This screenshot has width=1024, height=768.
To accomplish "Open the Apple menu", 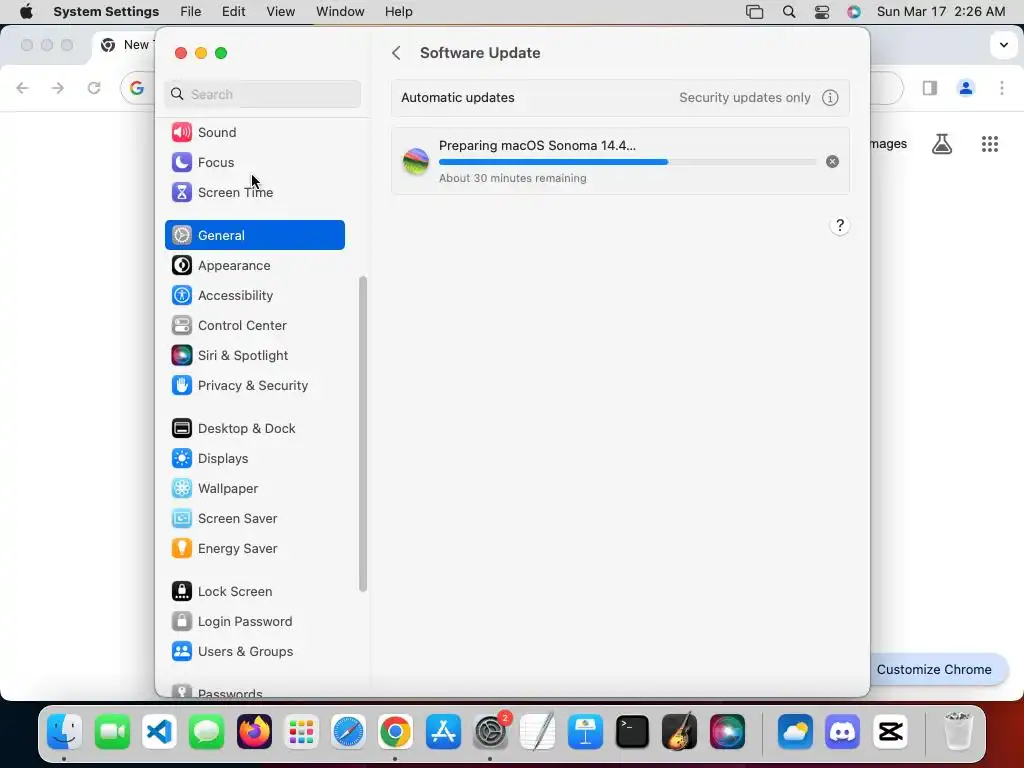I will click(26, 12).
